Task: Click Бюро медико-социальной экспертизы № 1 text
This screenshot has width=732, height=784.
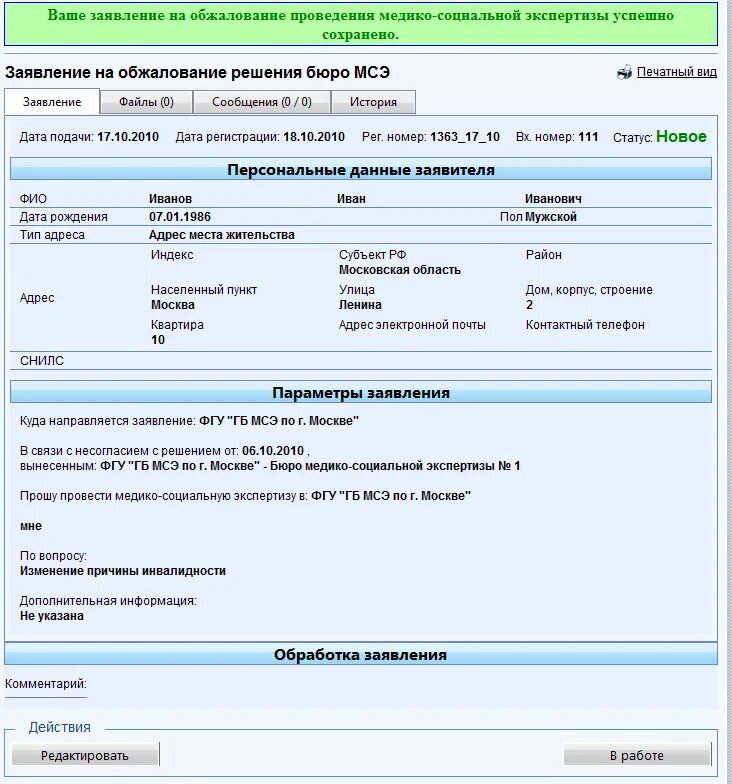Action: coord(395,466)
